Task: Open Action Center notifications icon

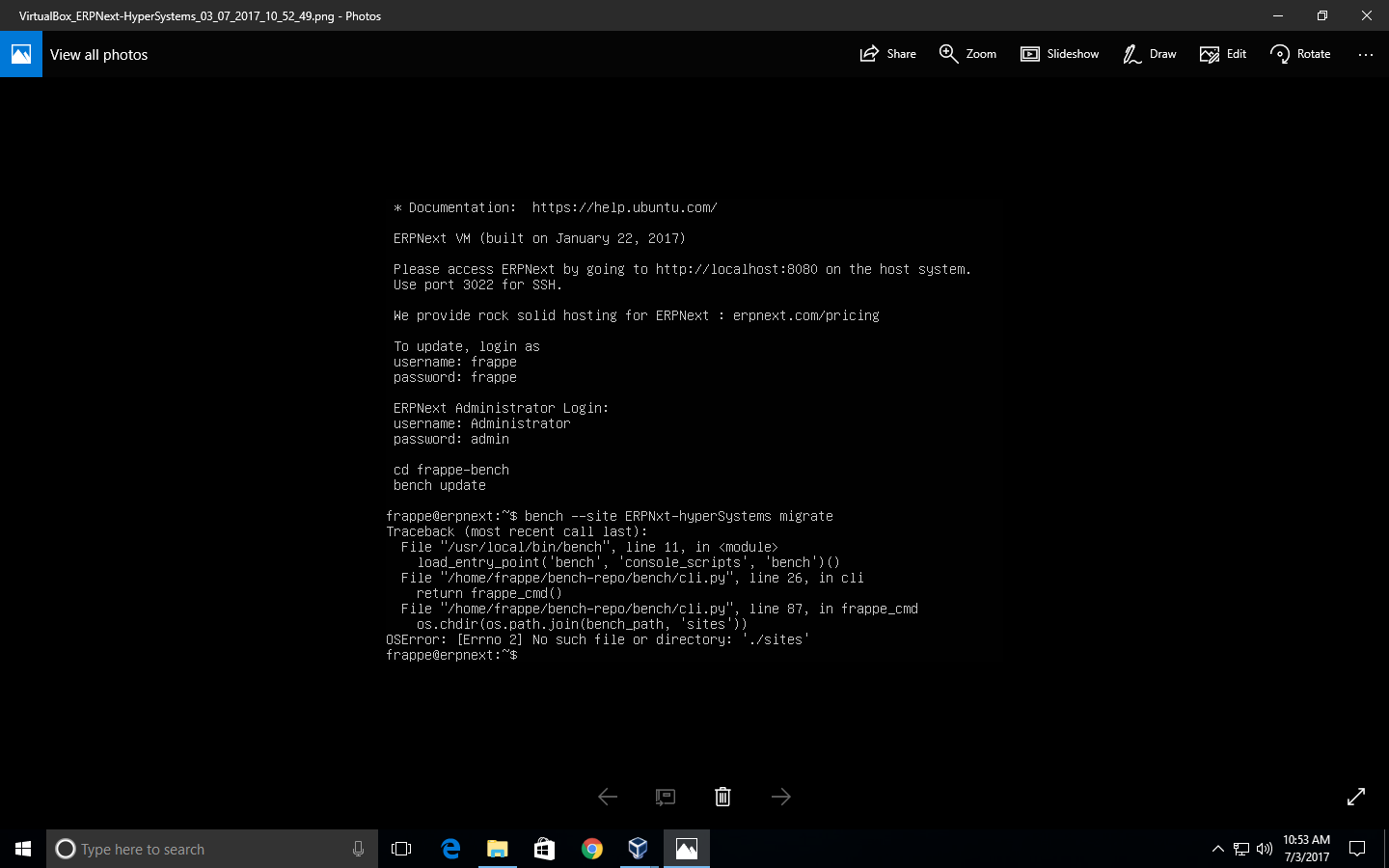Action: tap(1357, 849)
